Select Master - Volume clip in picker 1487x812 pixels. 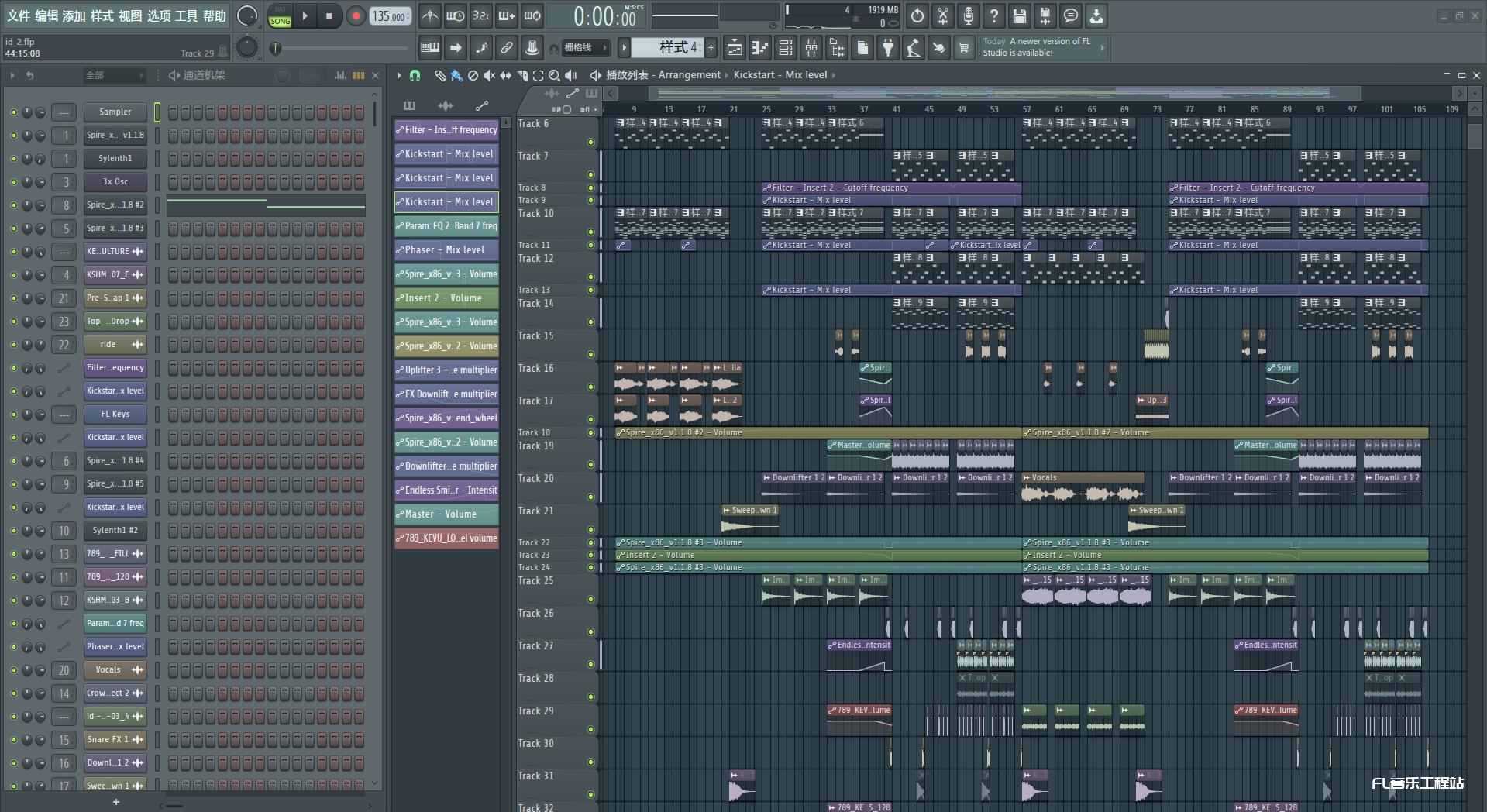446,514
